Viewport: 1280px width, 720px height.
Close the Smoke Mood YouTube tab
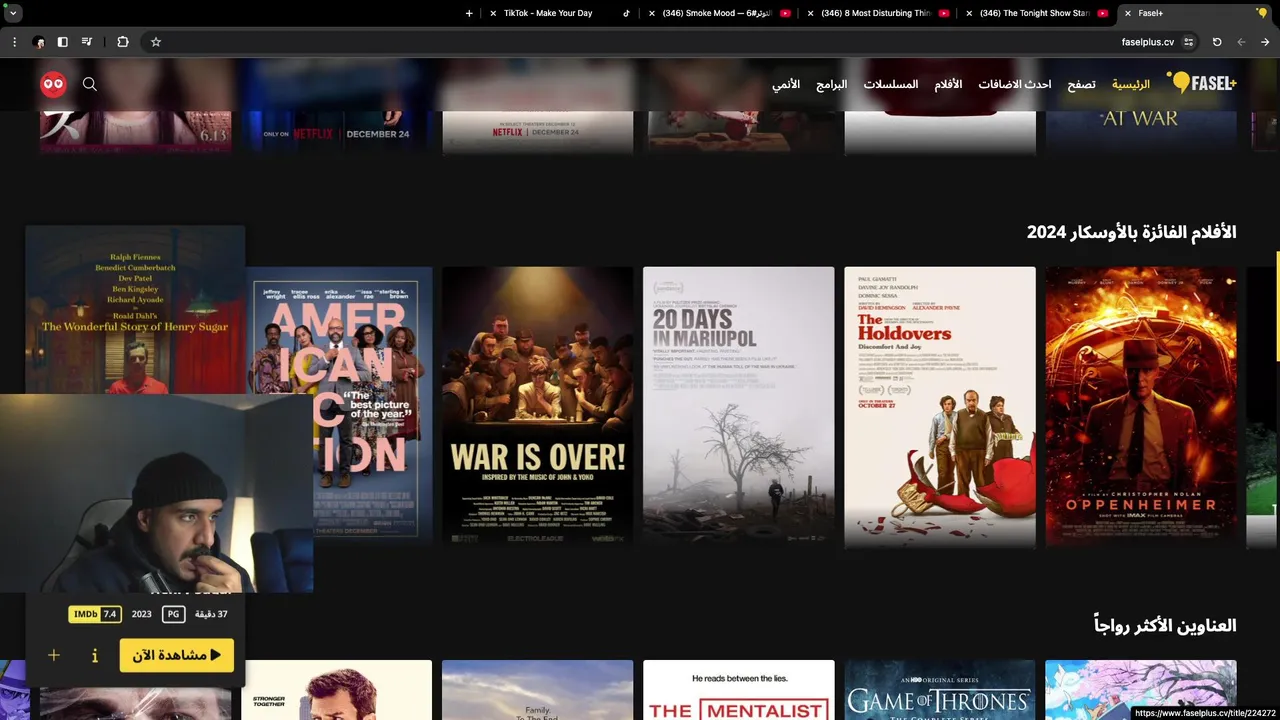pos(652,13)
